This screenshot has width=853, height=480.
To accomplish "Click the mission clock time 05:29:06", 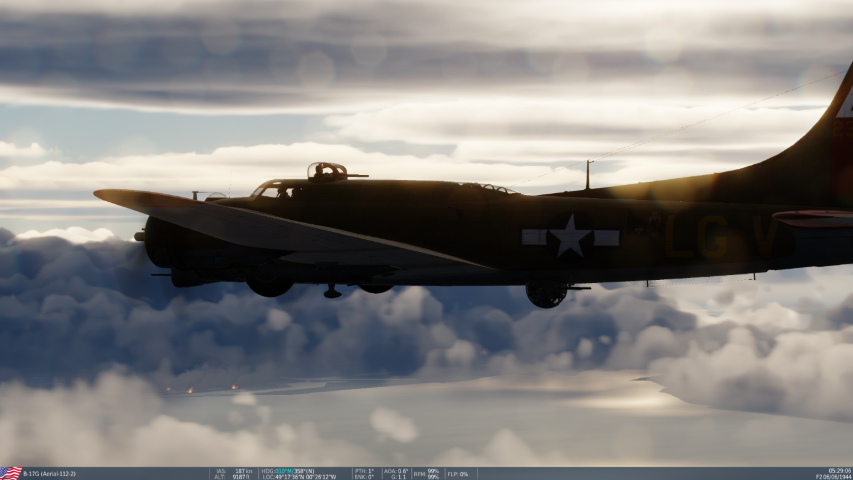I will (x=839, y=470).
